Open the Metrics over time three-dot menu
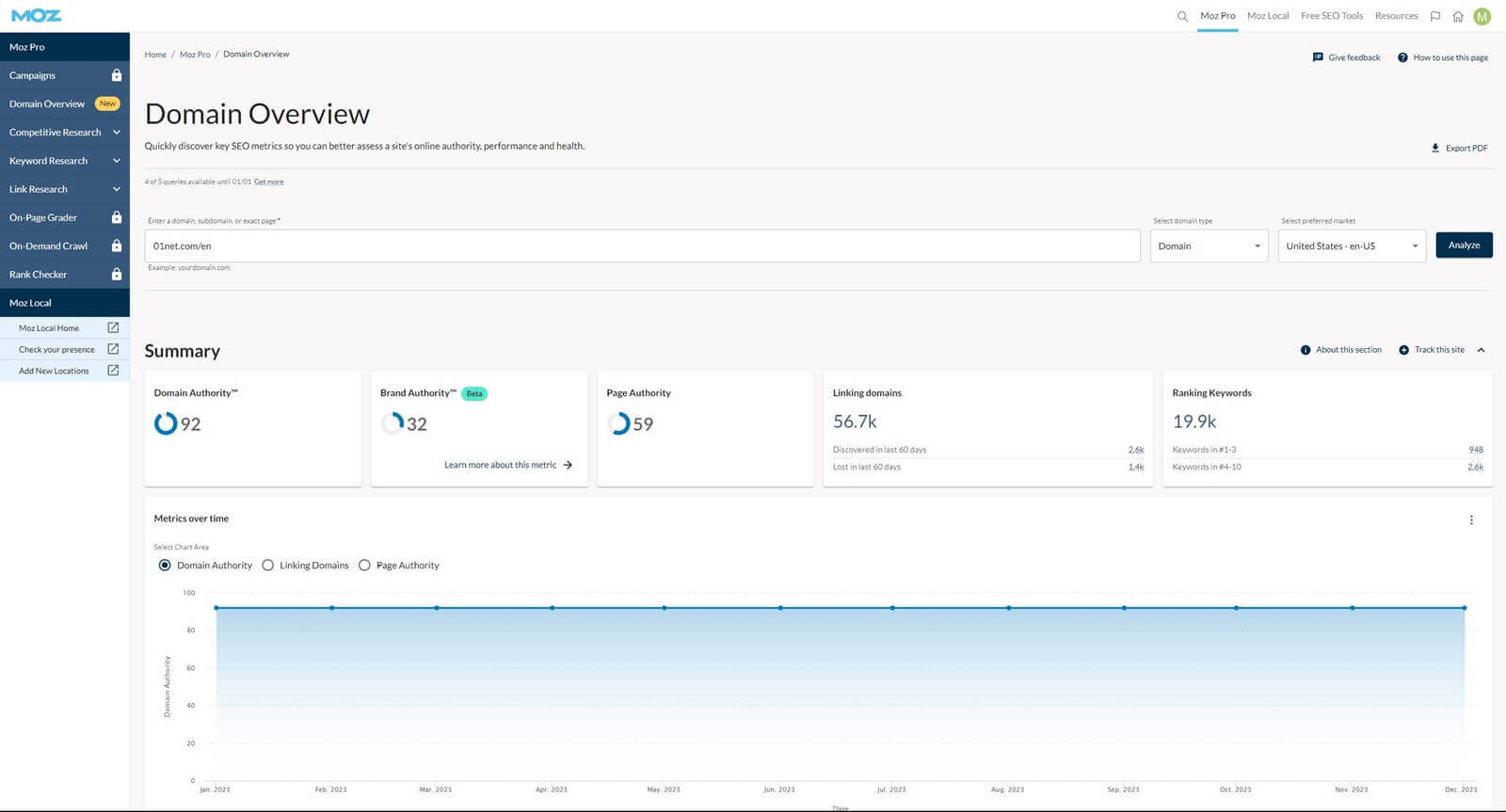 pos(1471,520)
